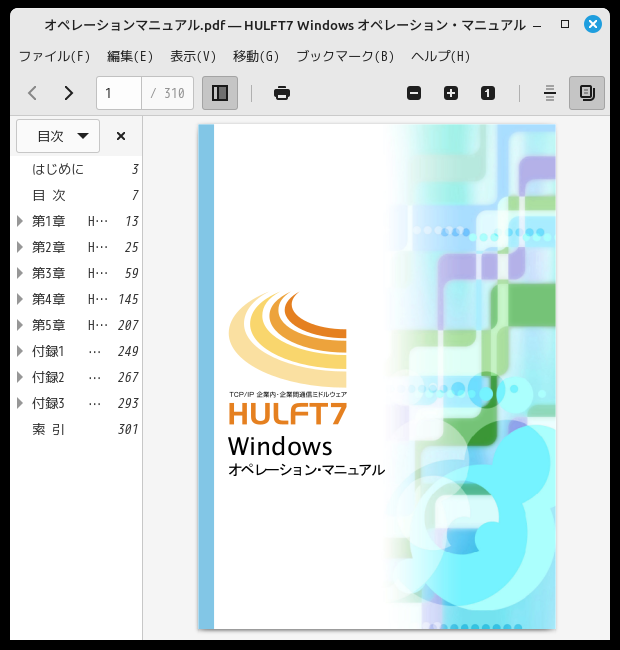
Task: Reset zoom to original size icon
Action: [x=488, y=93]
